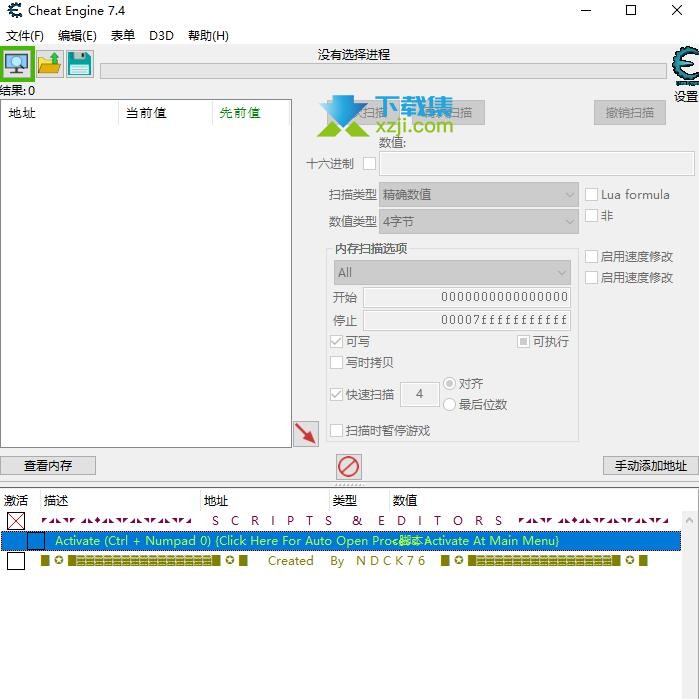This screenshot has width=699, height=699.
Task: Check the Created By NDCK76 row box
Action: point(16,561)
